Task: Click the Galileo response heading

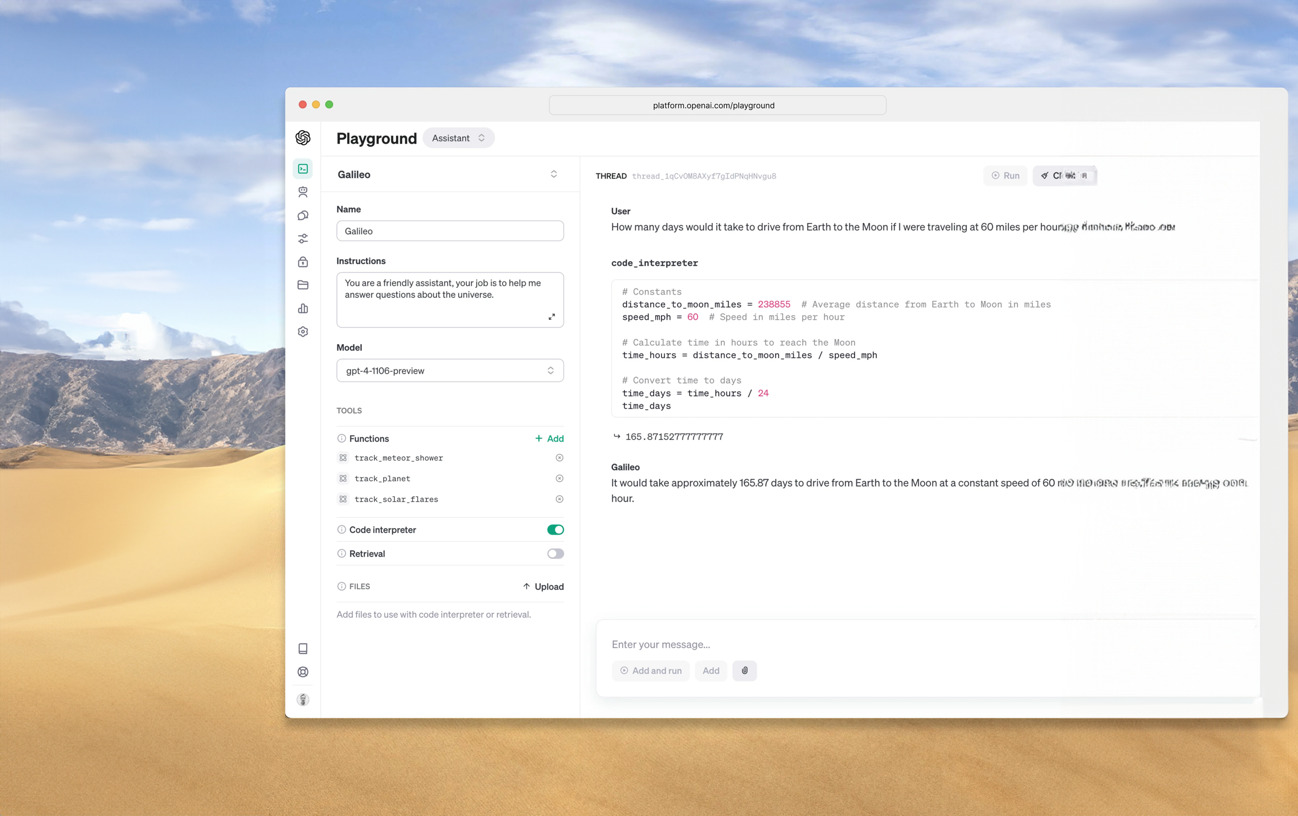Action: coord(625,467)
